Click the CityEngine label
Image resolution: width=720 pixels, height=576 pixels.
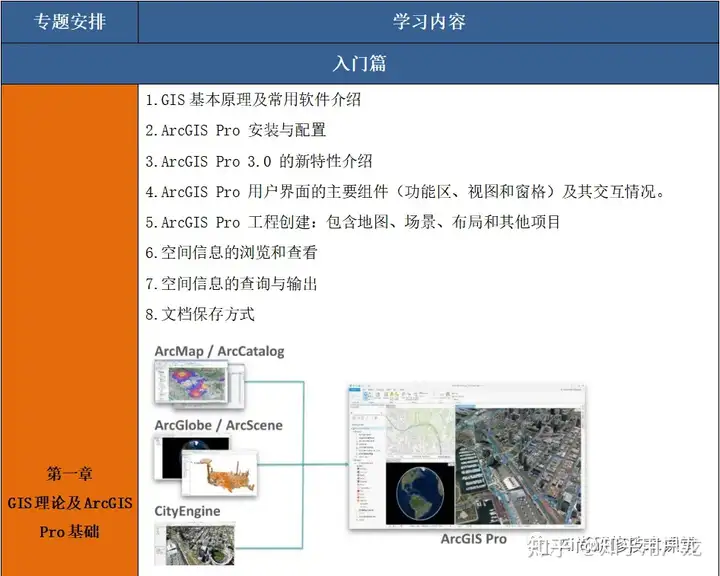pyautogui.click(x=187, y=511)
